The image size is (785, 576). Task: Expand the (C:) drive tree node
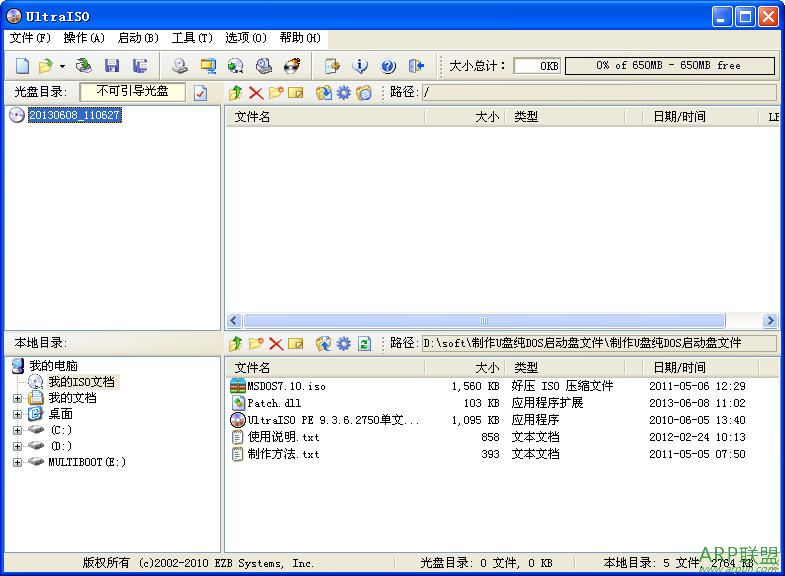pyautogui.click(x=17, y=430)
